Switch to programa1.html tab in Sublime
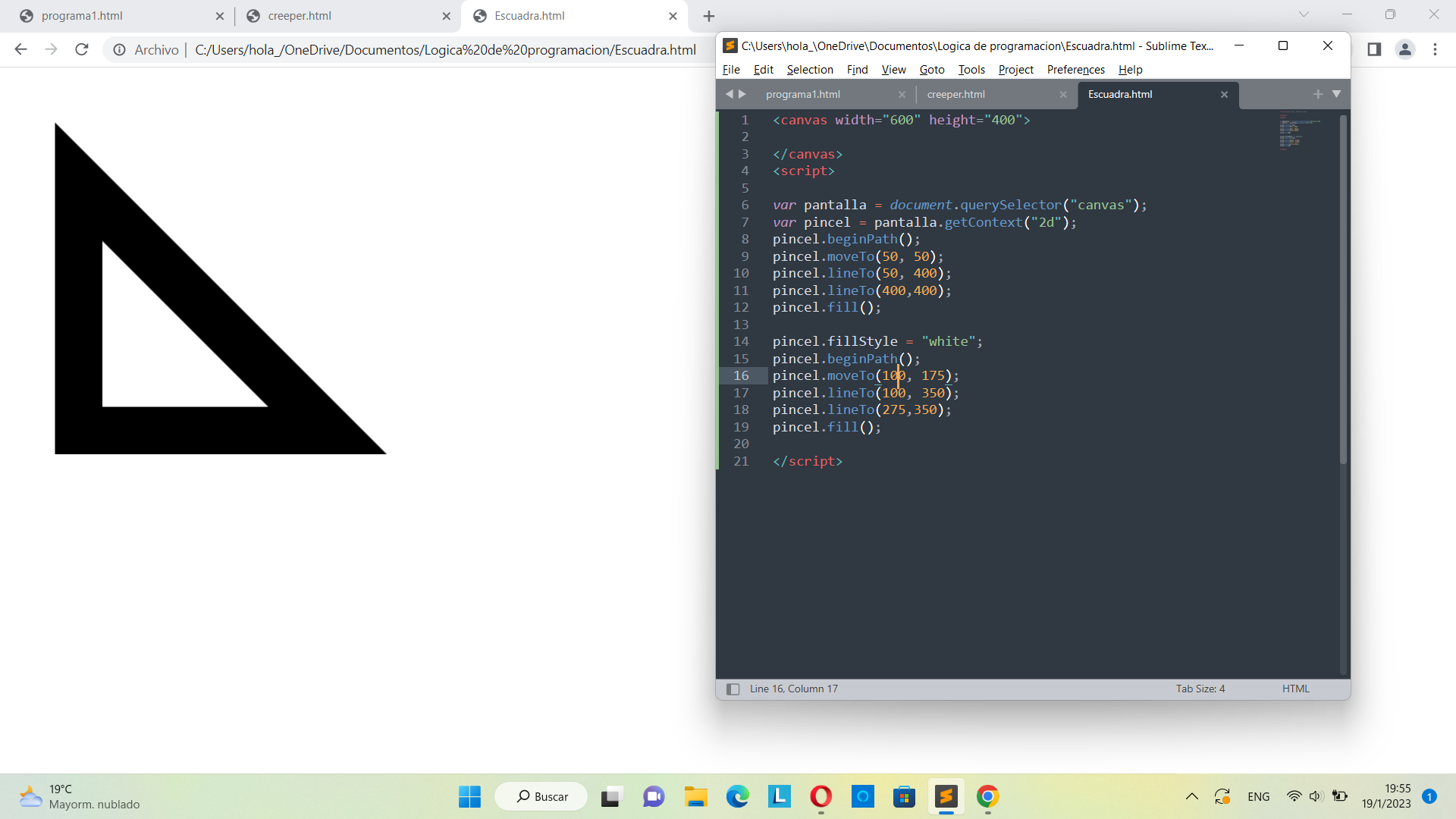 coord(803,94)
